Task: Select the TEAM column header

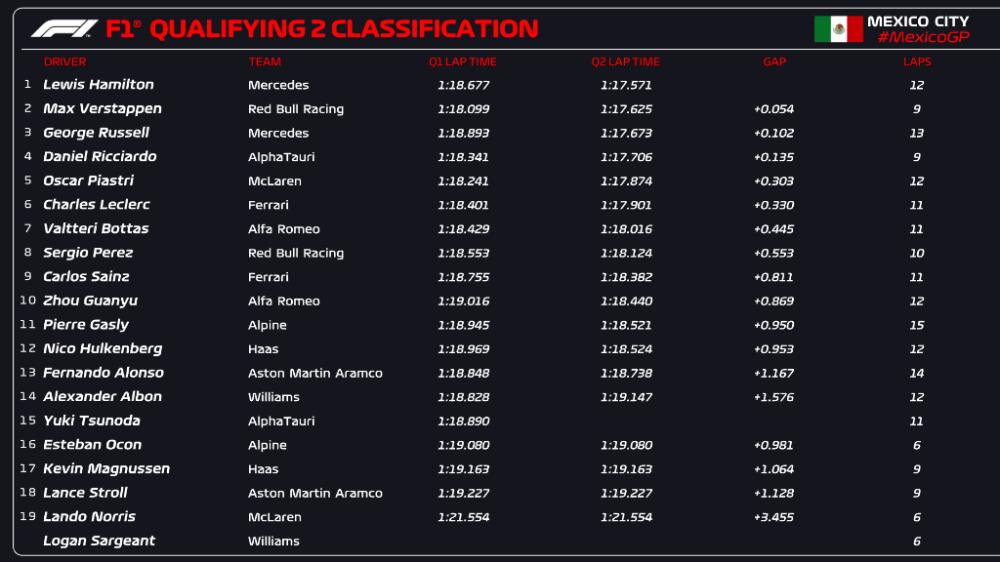Action: (264, 62)
